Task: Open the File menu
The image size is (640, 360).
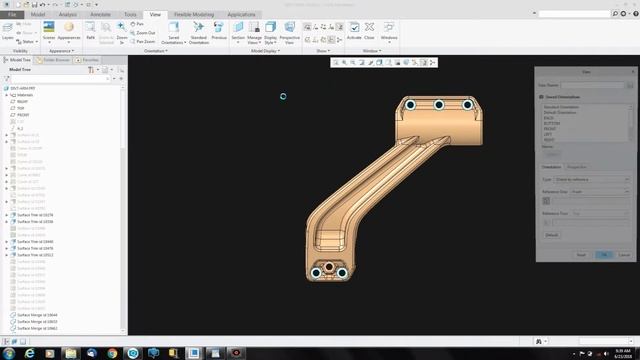Action: coord(12,14)
